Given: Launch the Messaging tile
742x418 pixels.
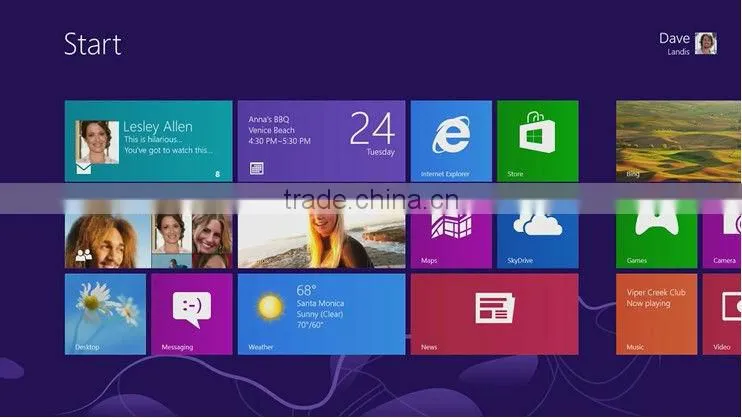Looking at the screenshot, I should point(192,314).
